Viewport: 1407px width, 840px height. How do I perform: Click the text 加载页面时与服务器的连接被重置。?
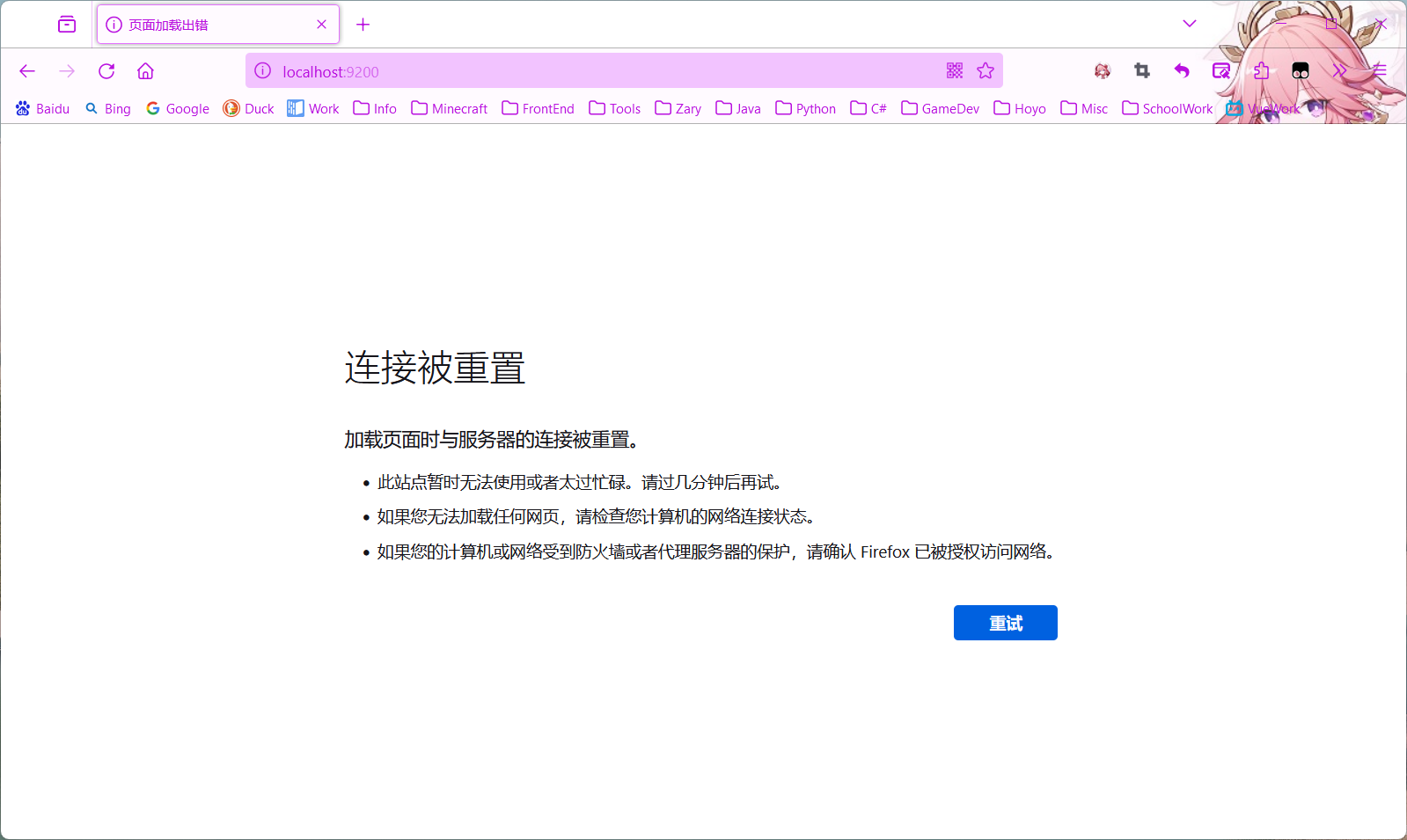point(492,439)
